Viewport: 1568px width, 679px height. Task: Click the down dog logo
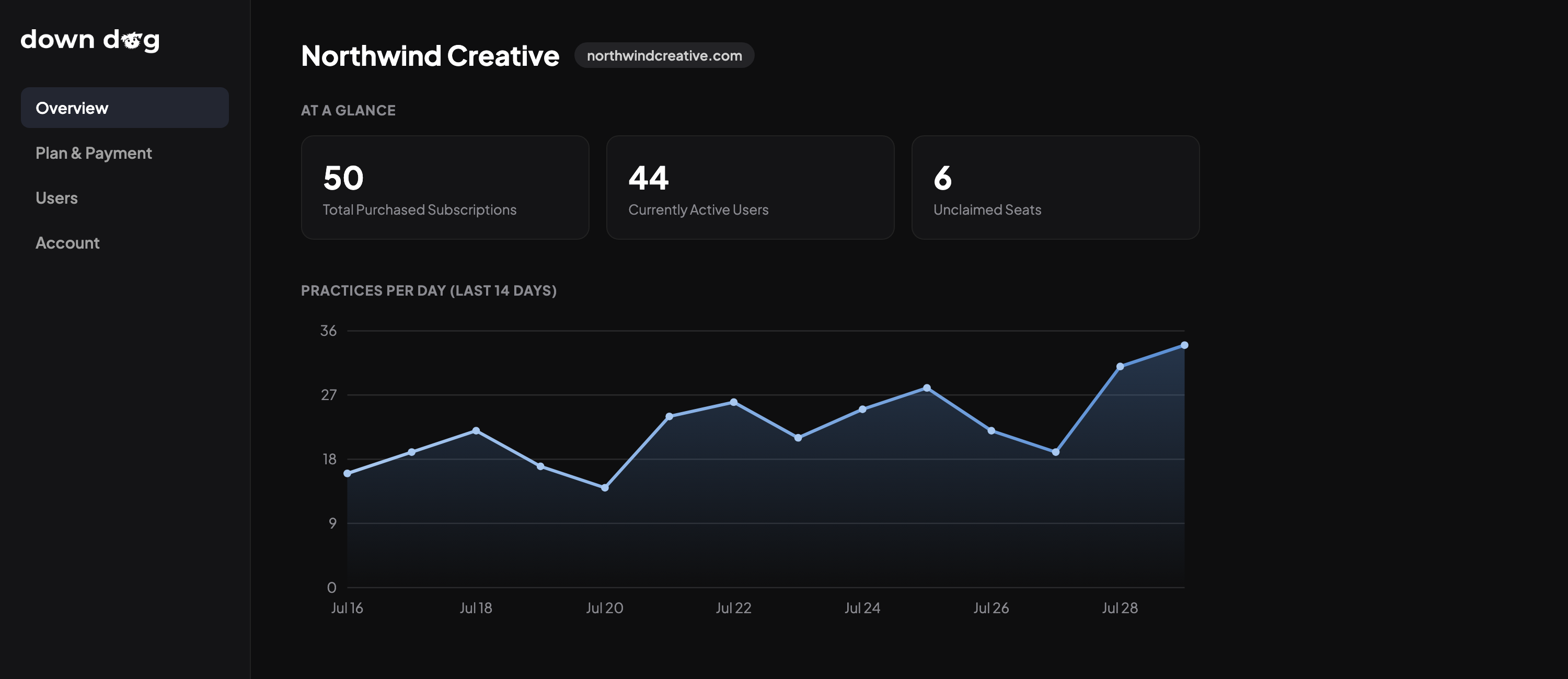pos(90,40)
